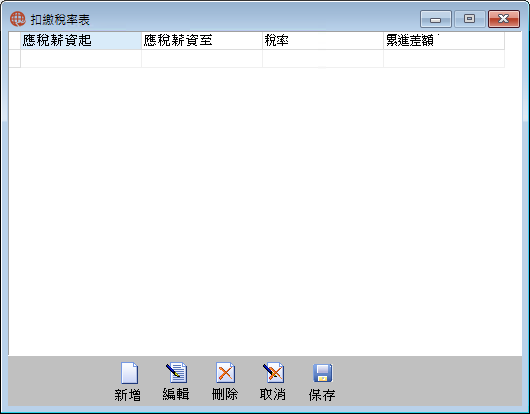
Task: Close the 扣繳稅率表 window
Action: [504, 19]
